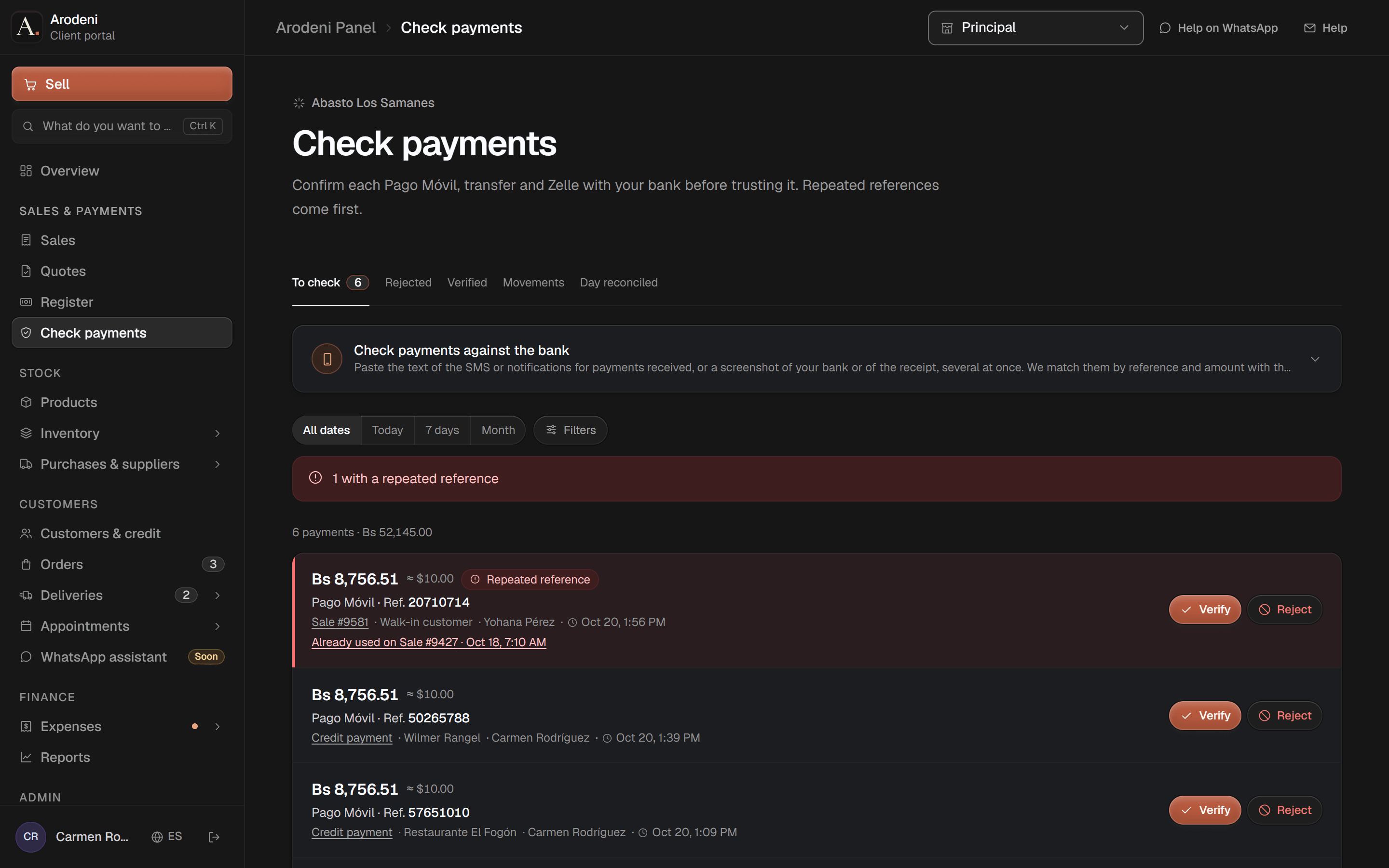Expand the Deliveries submenu chevron
Screen dimensions: 1389x868
coord(218,596)
